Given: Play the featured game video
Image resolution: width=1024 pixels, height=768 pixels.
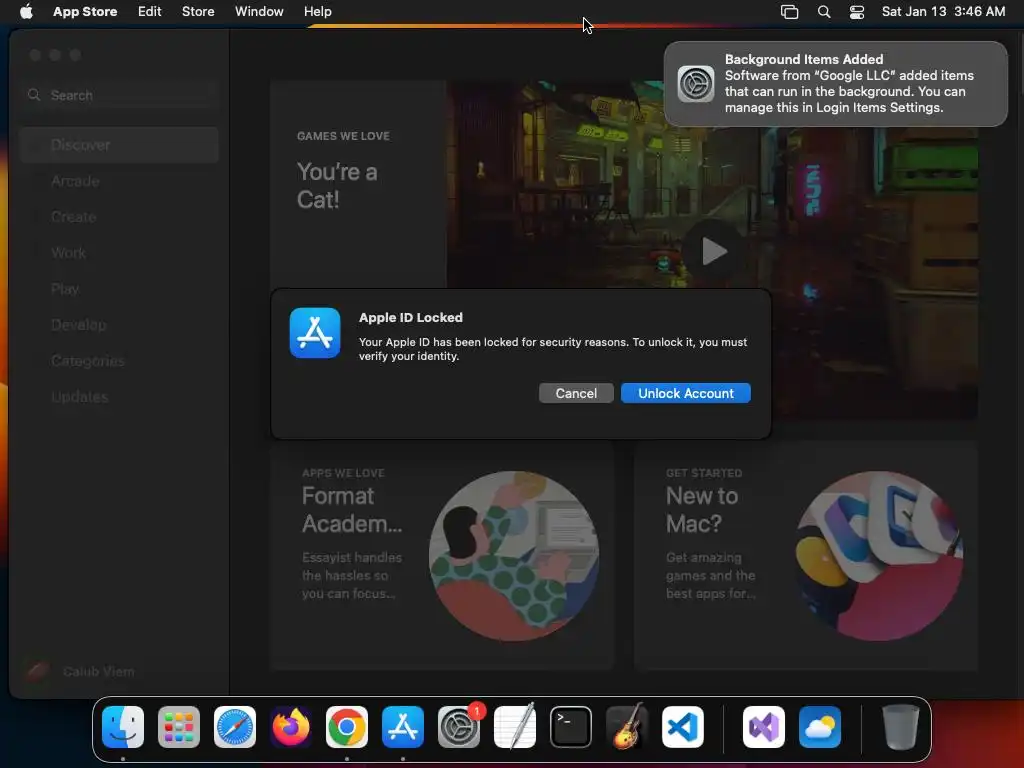Looking at the screenshot, I should [714, 251].
